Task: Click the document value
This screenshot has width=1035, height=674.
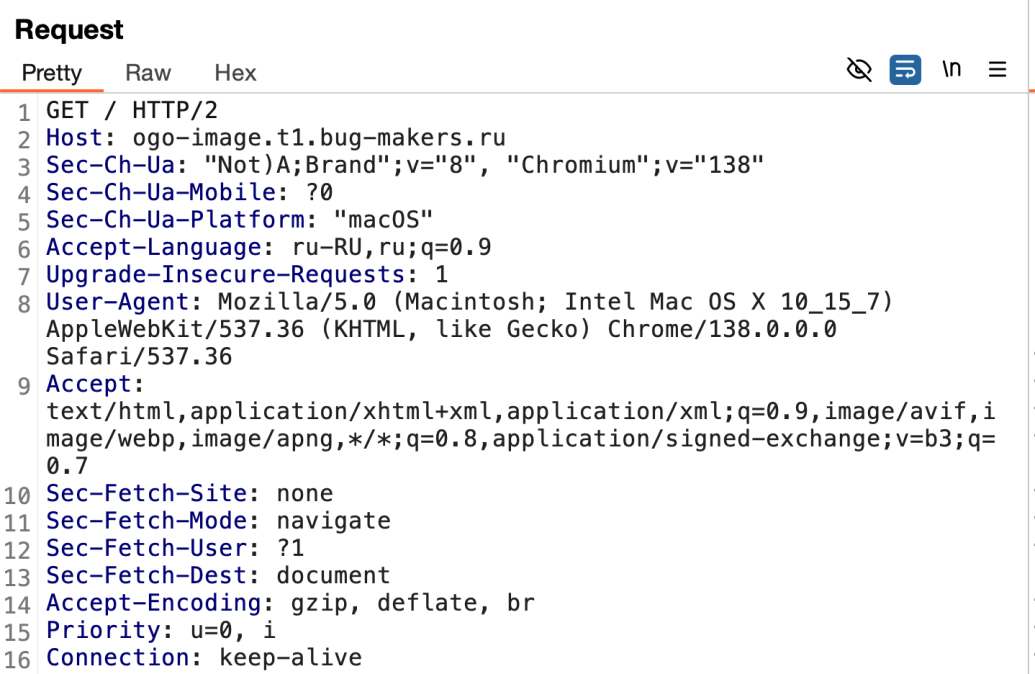Action: [x=333, y=576]
